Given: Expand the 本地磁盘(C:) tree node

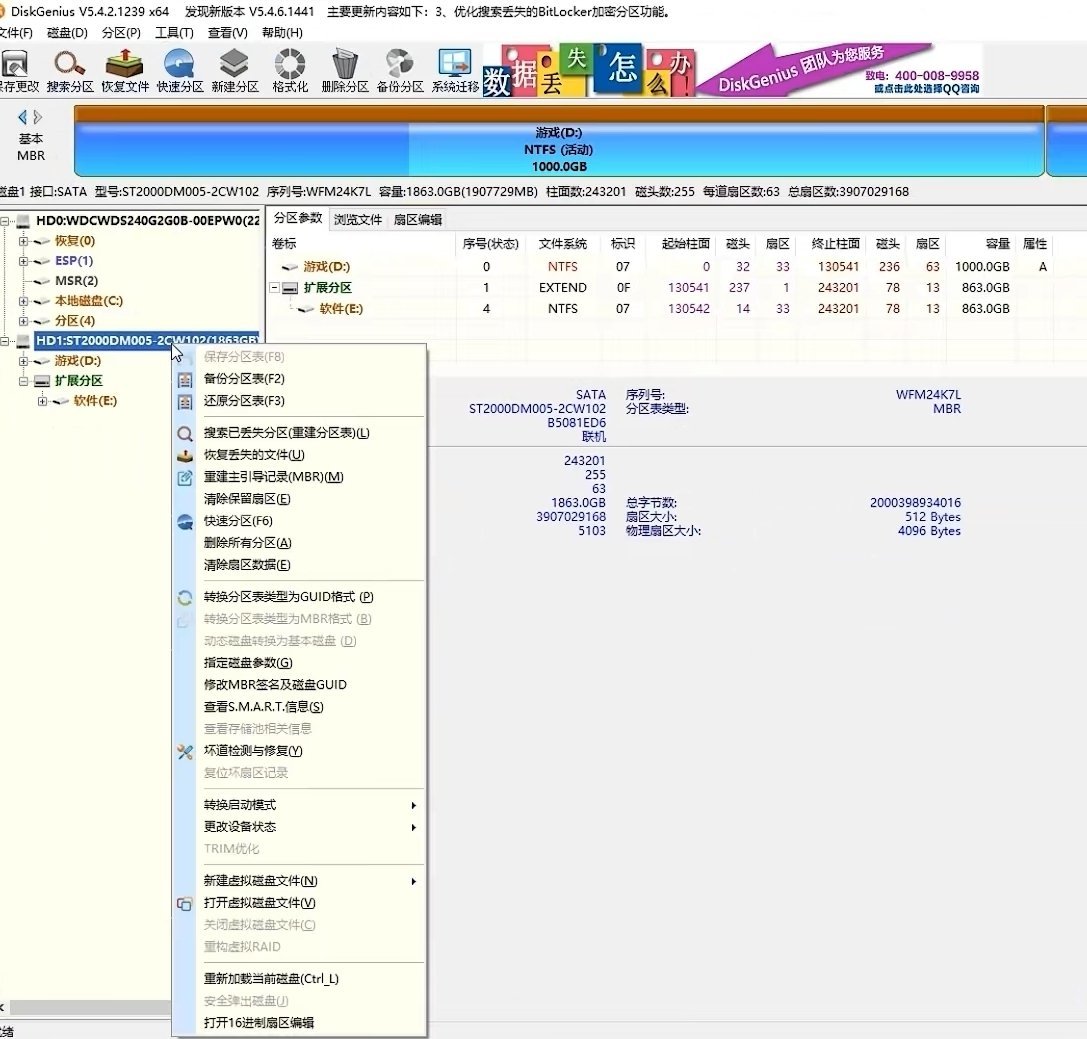Looking at the screenshot, I should click(24, 302).
